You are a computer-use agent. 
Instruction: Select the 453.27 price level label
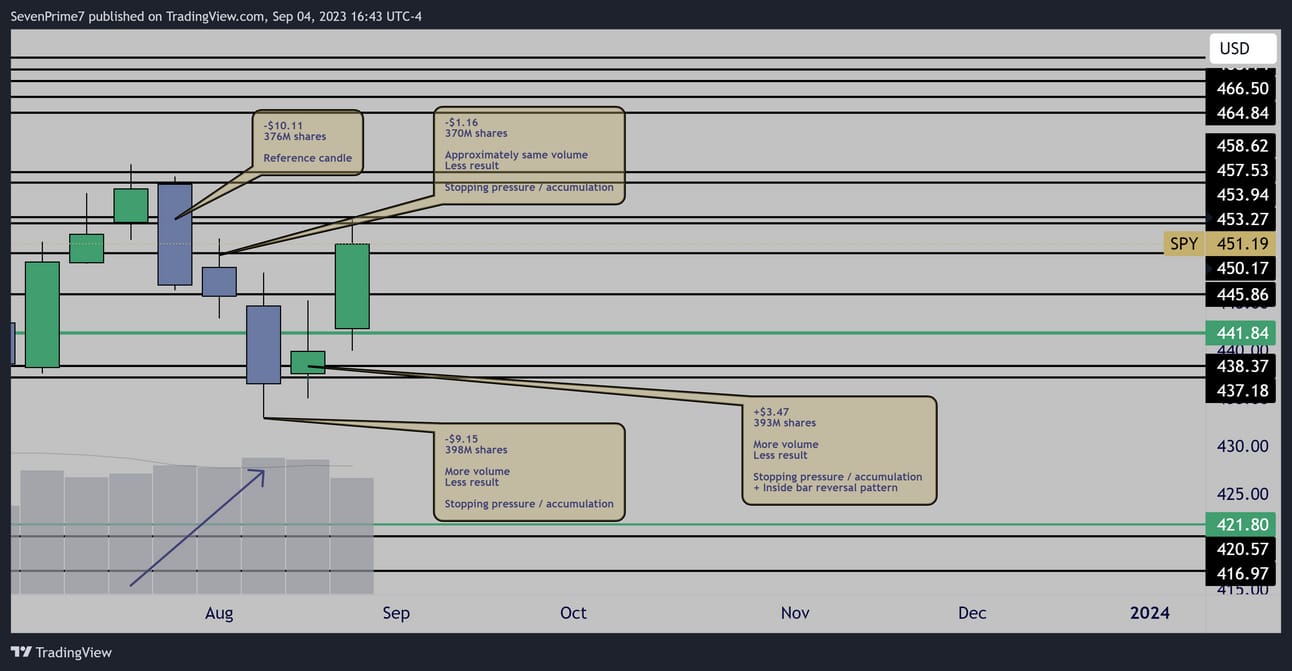[x=1242, y=219]
